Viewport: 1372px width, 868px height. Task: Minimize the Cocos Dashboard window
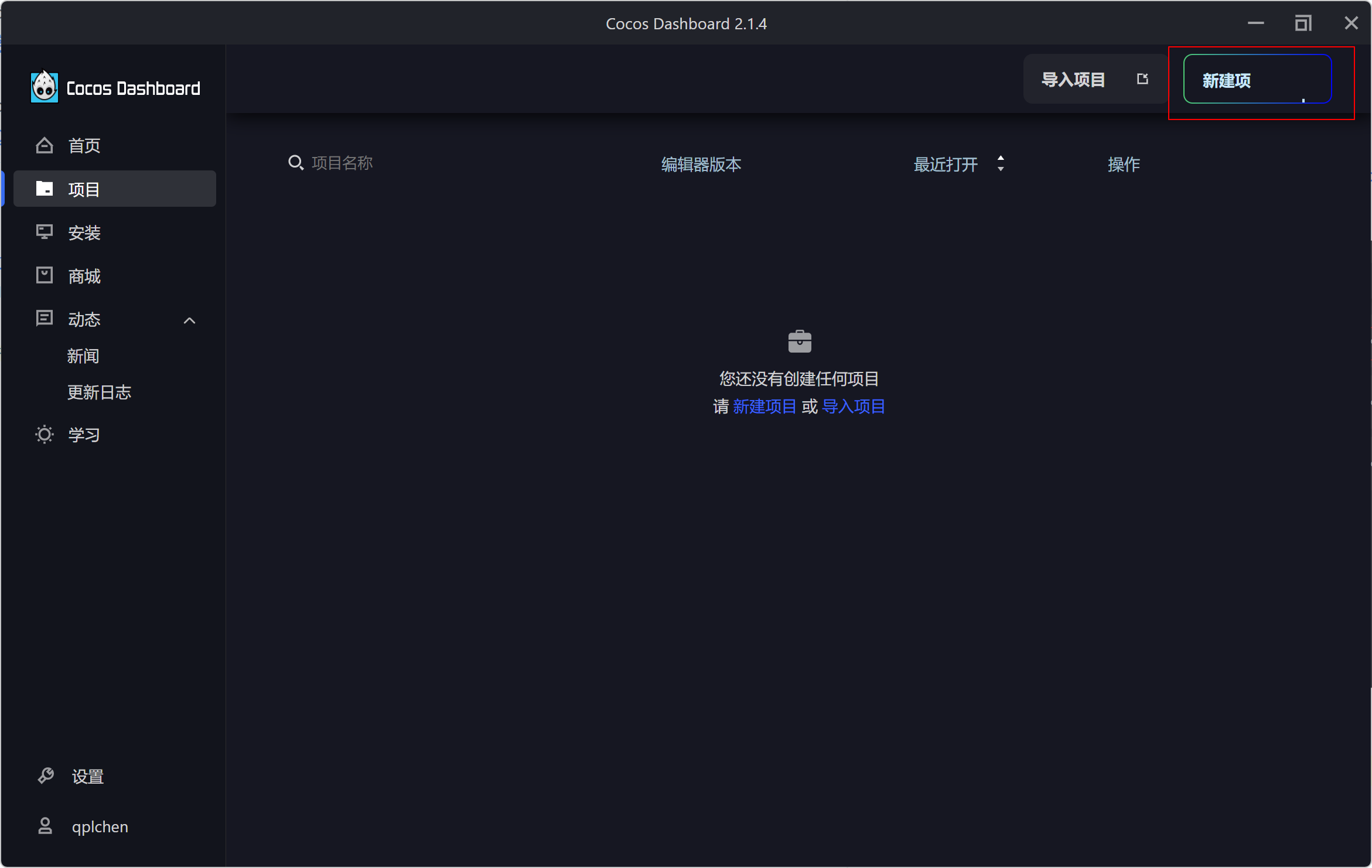[1256, 23]
